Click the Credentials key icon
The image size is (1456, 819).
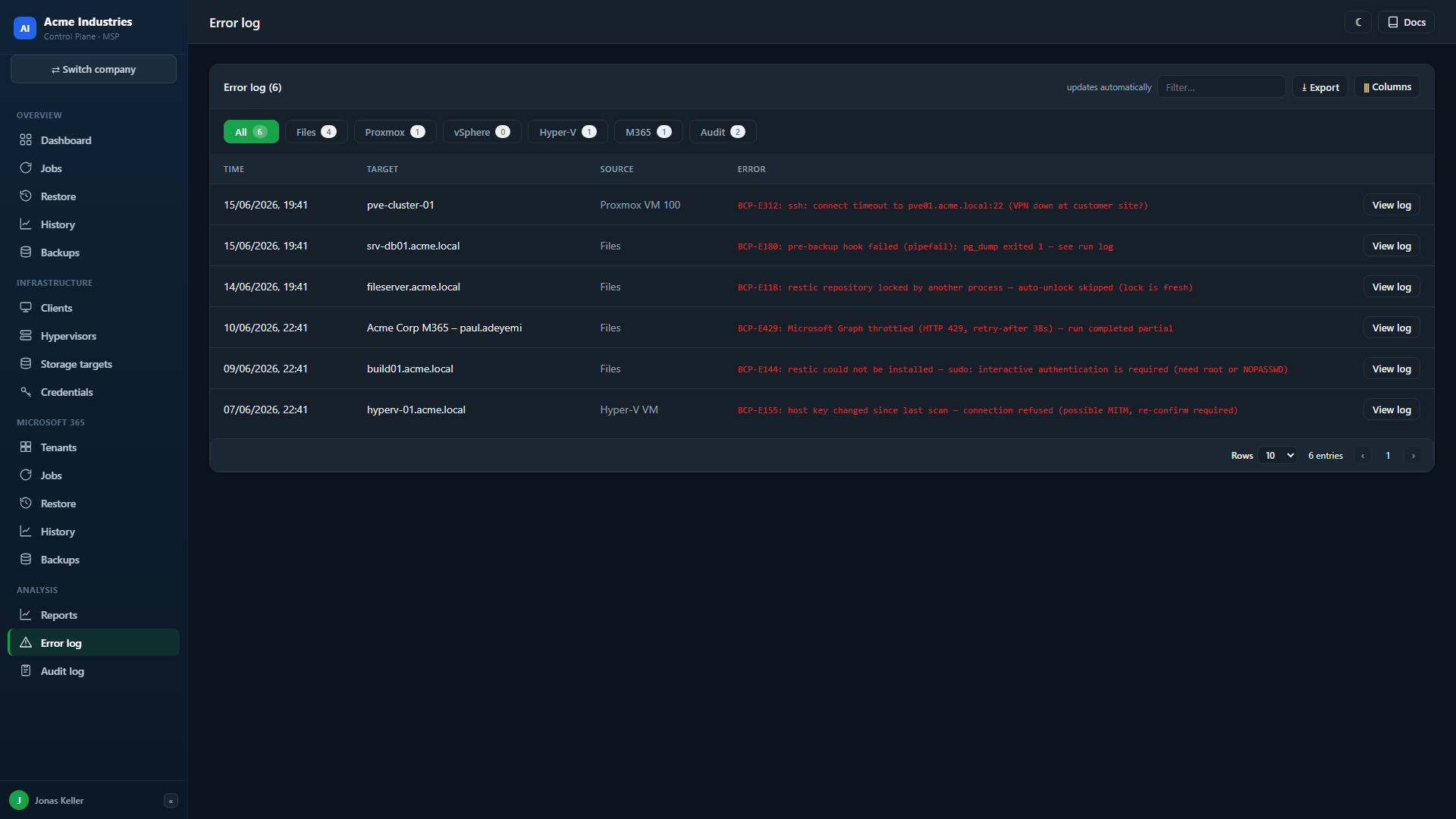[26, 392]
